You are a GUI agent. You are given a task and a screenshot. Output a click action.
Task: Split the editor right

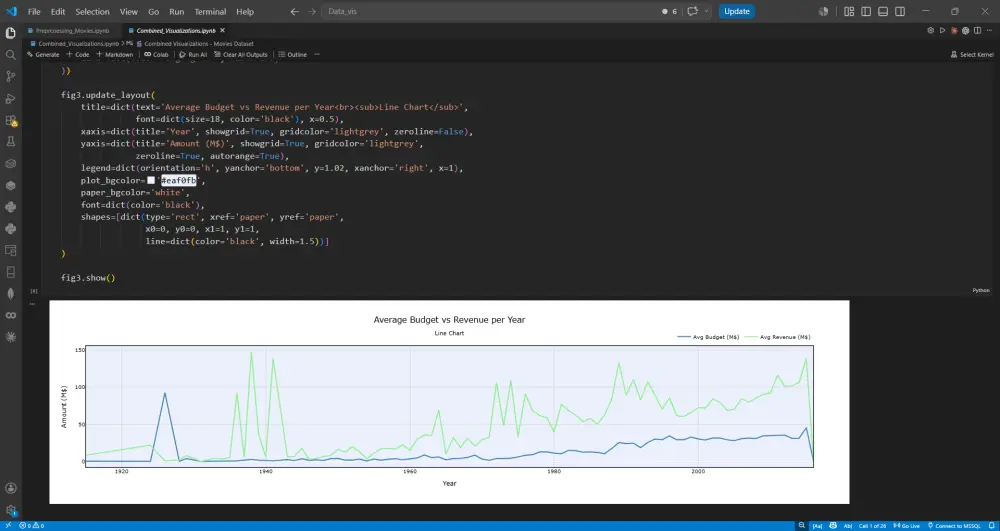(x=976, y=30)
